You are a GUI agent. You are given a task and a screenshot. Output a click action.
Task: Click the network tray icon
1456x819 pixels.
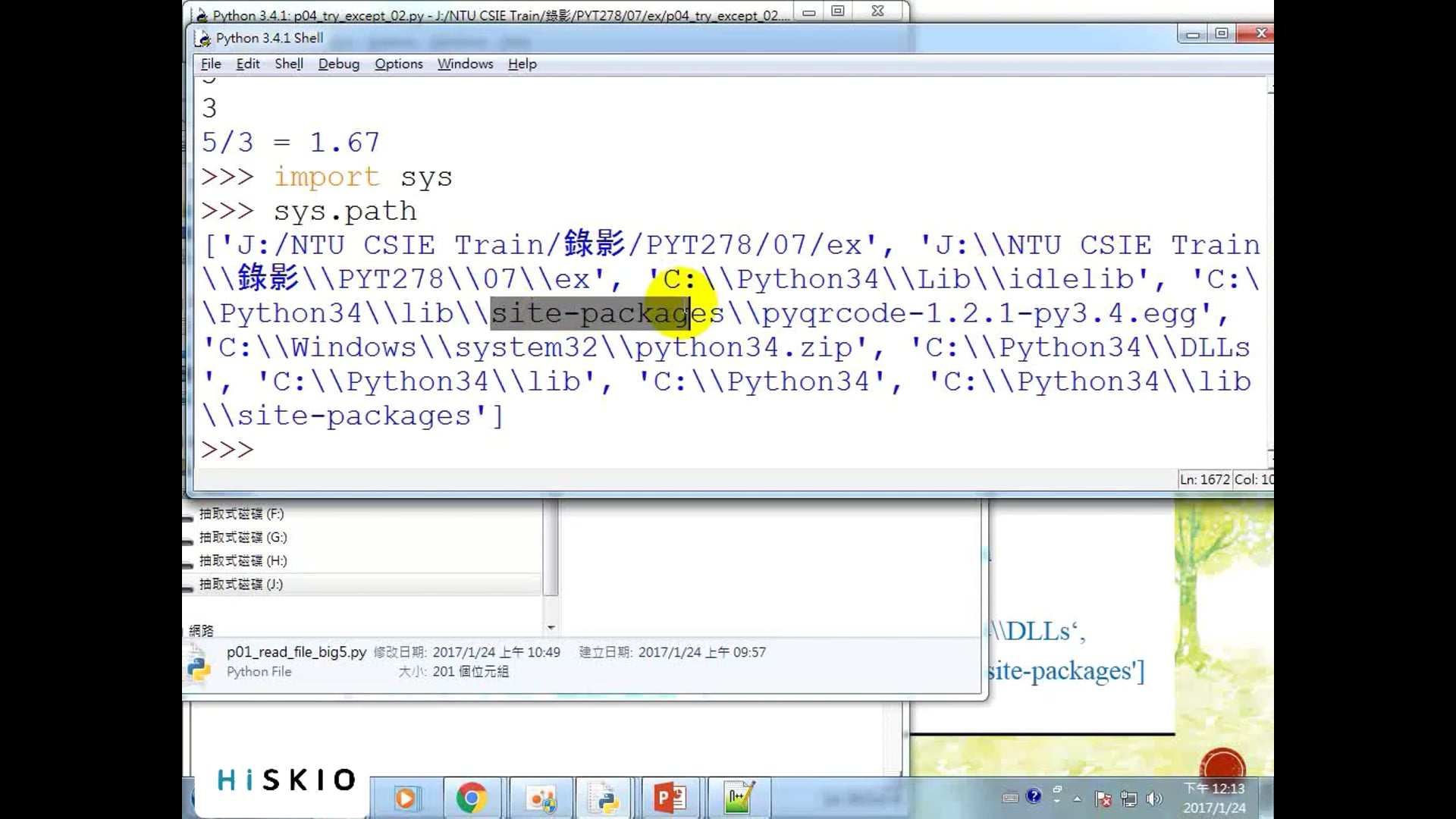click(x=1129, y=799)
